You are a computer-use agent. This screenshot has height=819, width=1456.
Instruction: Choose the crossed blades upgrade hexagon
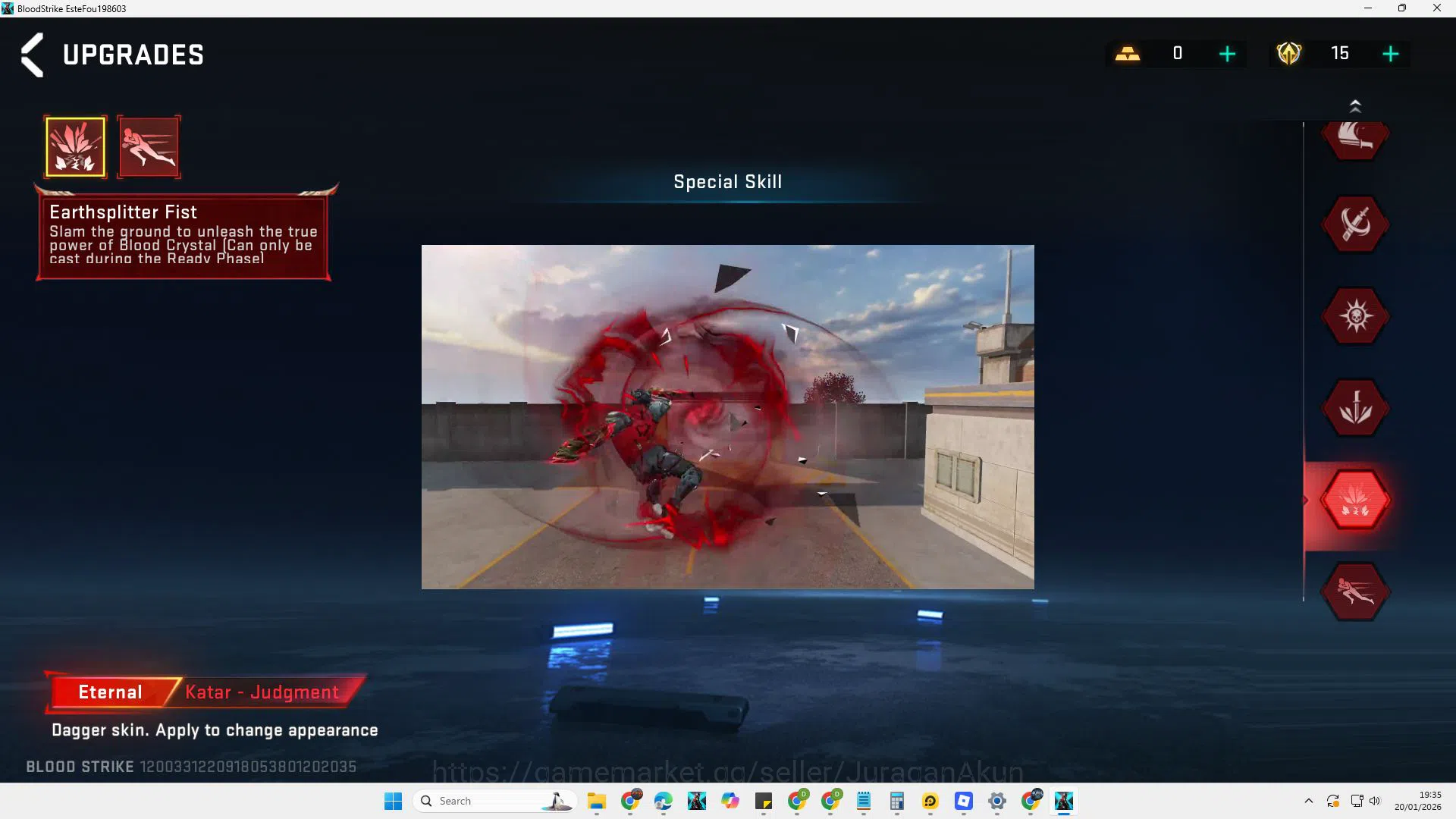tap(1355, 224)
